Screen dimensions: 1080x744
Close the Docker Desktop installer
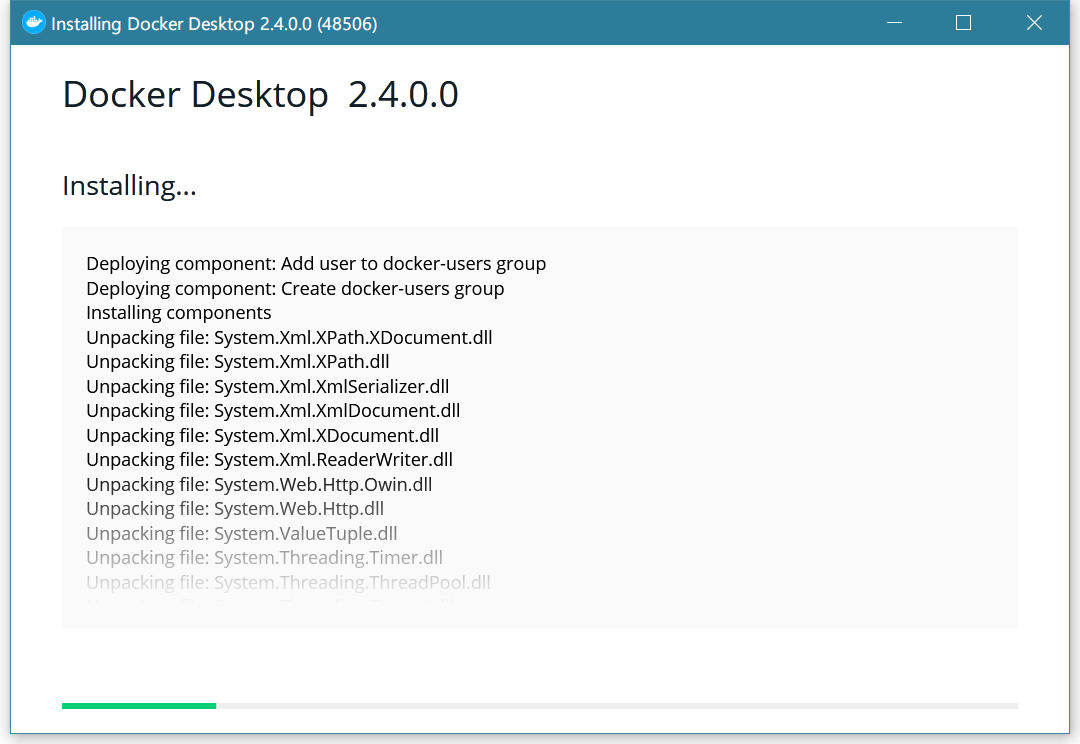tap(1034, 23)
